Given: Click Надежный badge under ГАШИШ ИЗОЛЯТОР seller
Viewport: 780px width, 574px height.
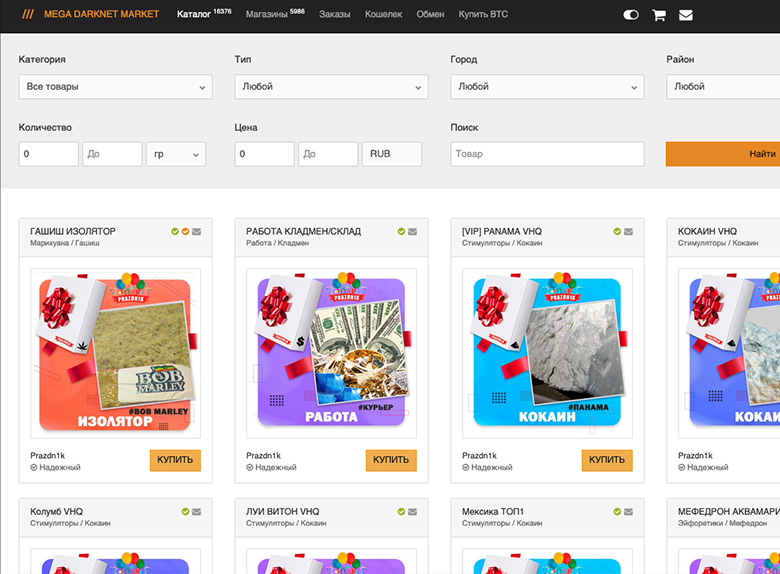Looking at the screenshot, I should 55,468.
